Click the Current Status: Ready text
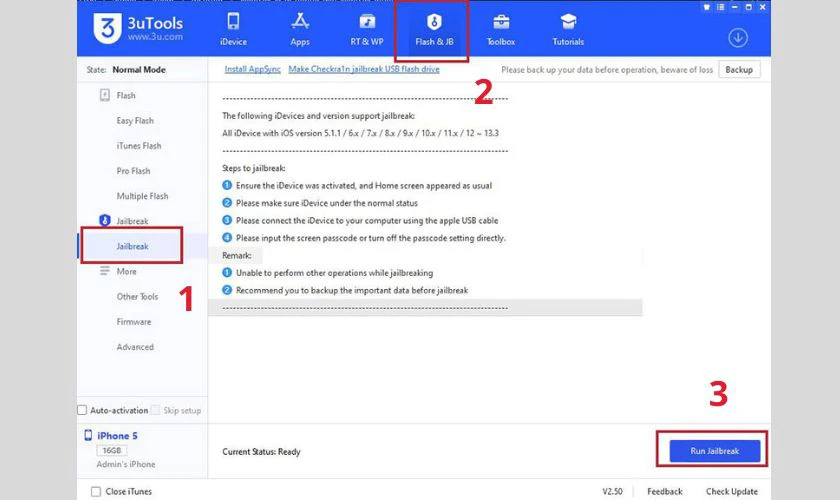Image resolution: width=840 pixels, height=500 pixels. (261, 452)
